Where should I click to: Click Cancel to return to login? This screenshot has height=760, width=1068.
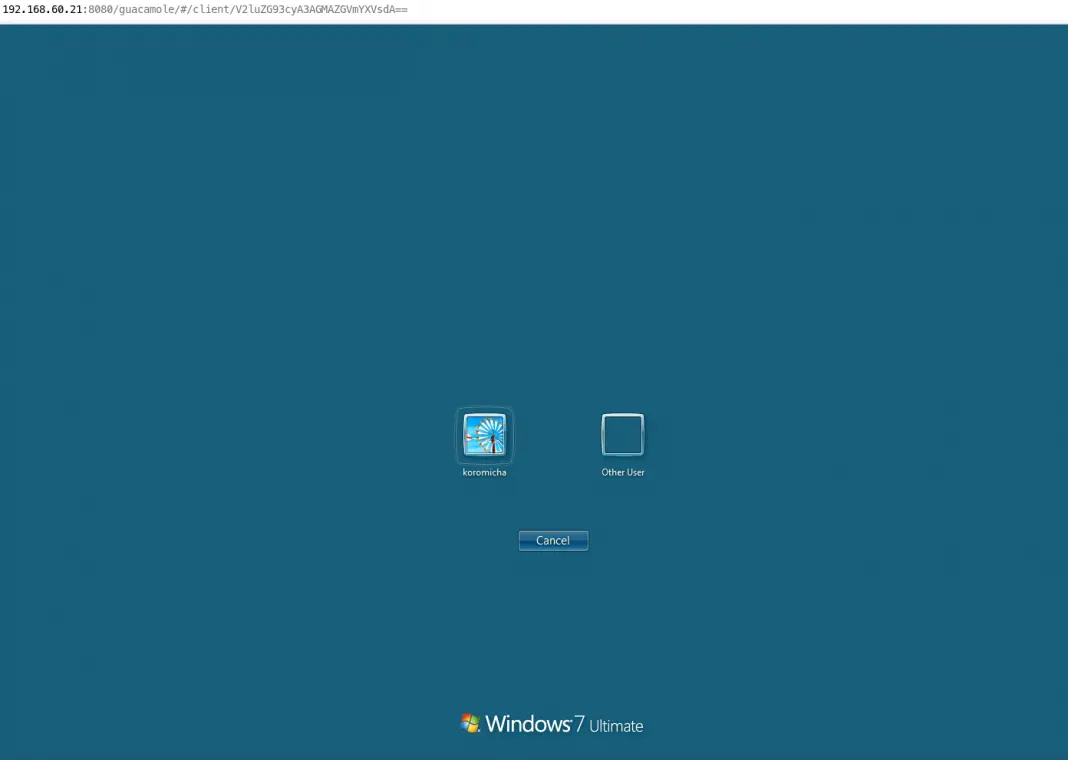pos(553,540)
